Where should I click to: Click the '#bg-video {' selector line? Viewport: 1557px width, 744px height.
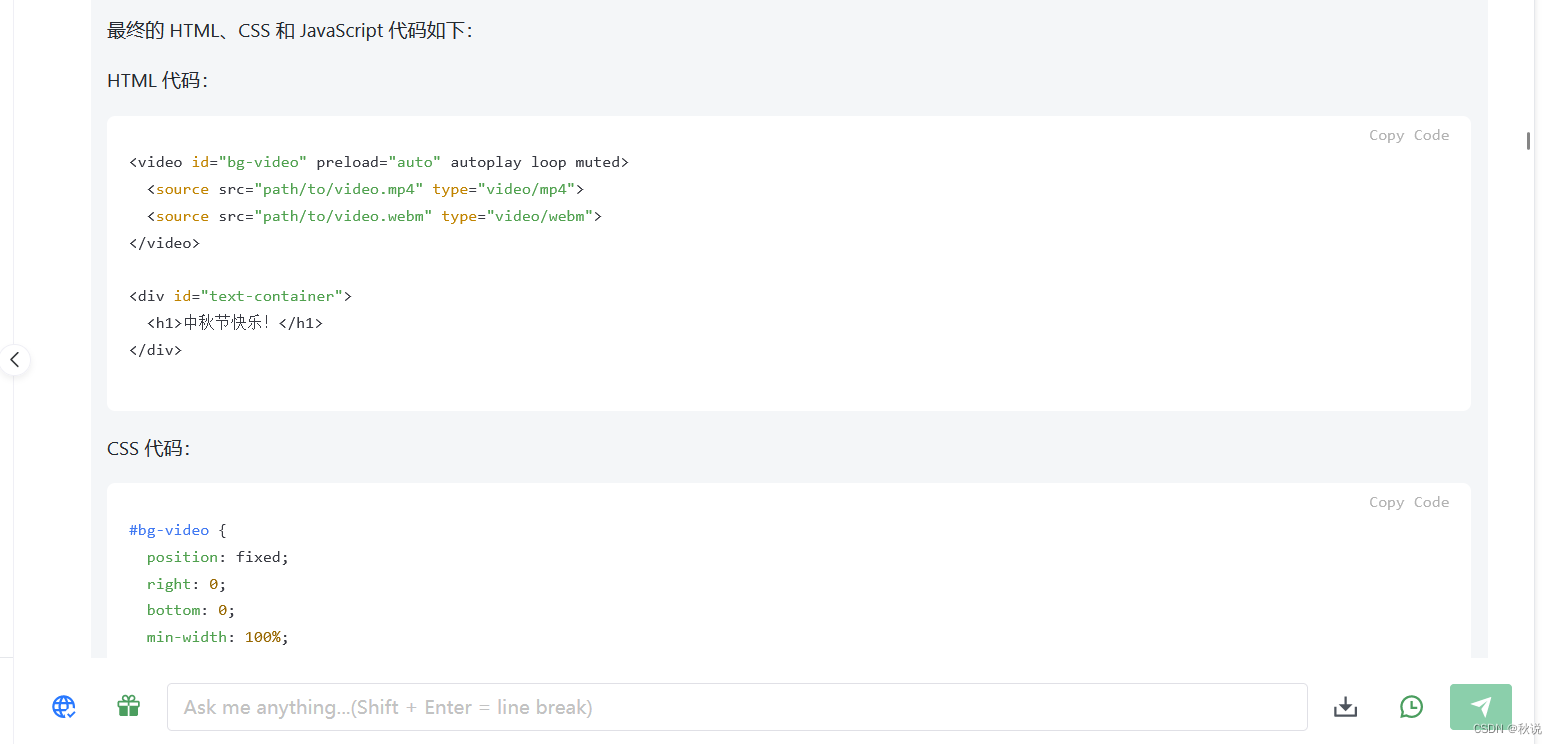coord(178,530)
